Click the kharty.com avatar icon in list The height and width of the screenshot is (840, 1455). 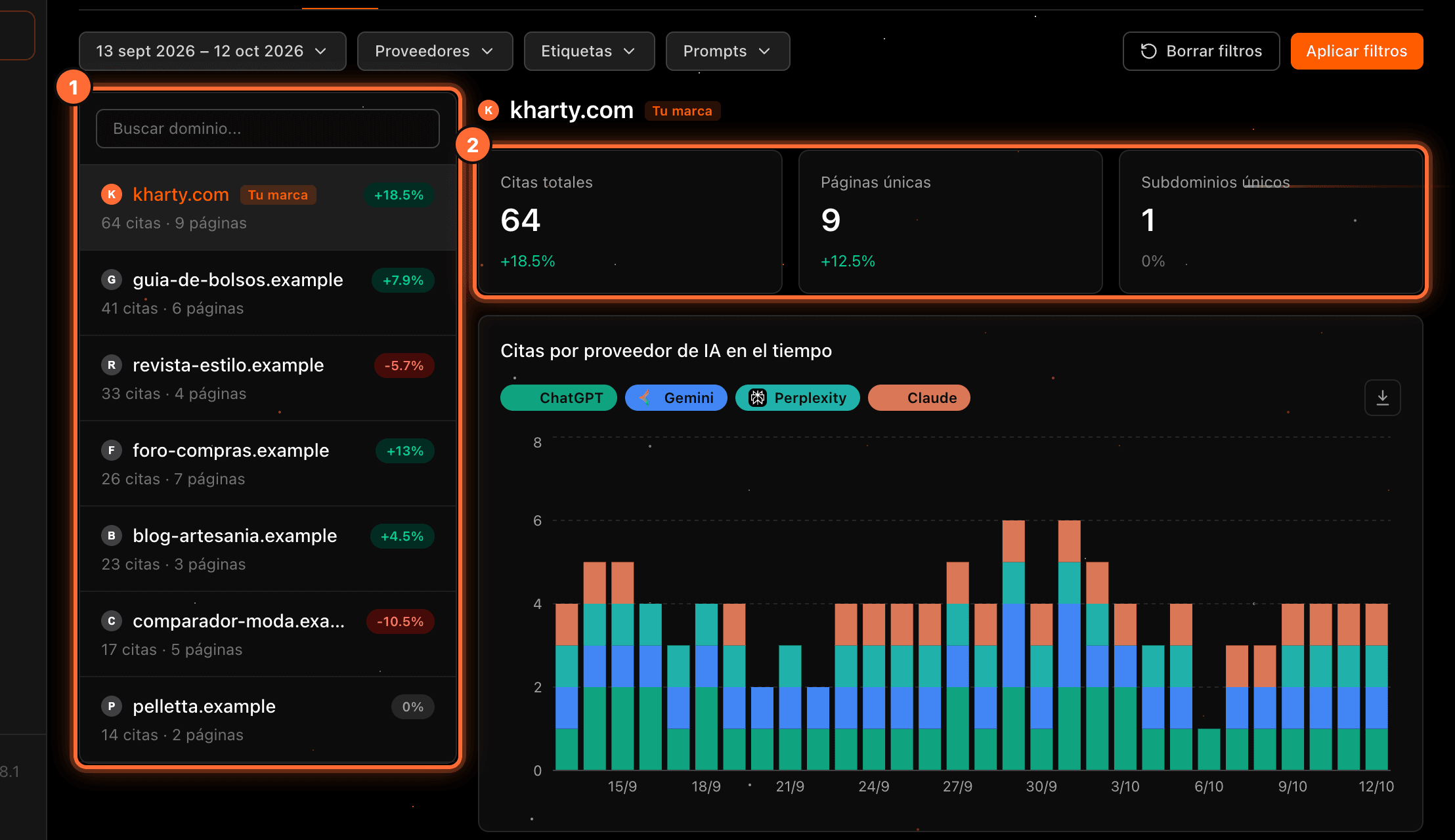[112, 194]
